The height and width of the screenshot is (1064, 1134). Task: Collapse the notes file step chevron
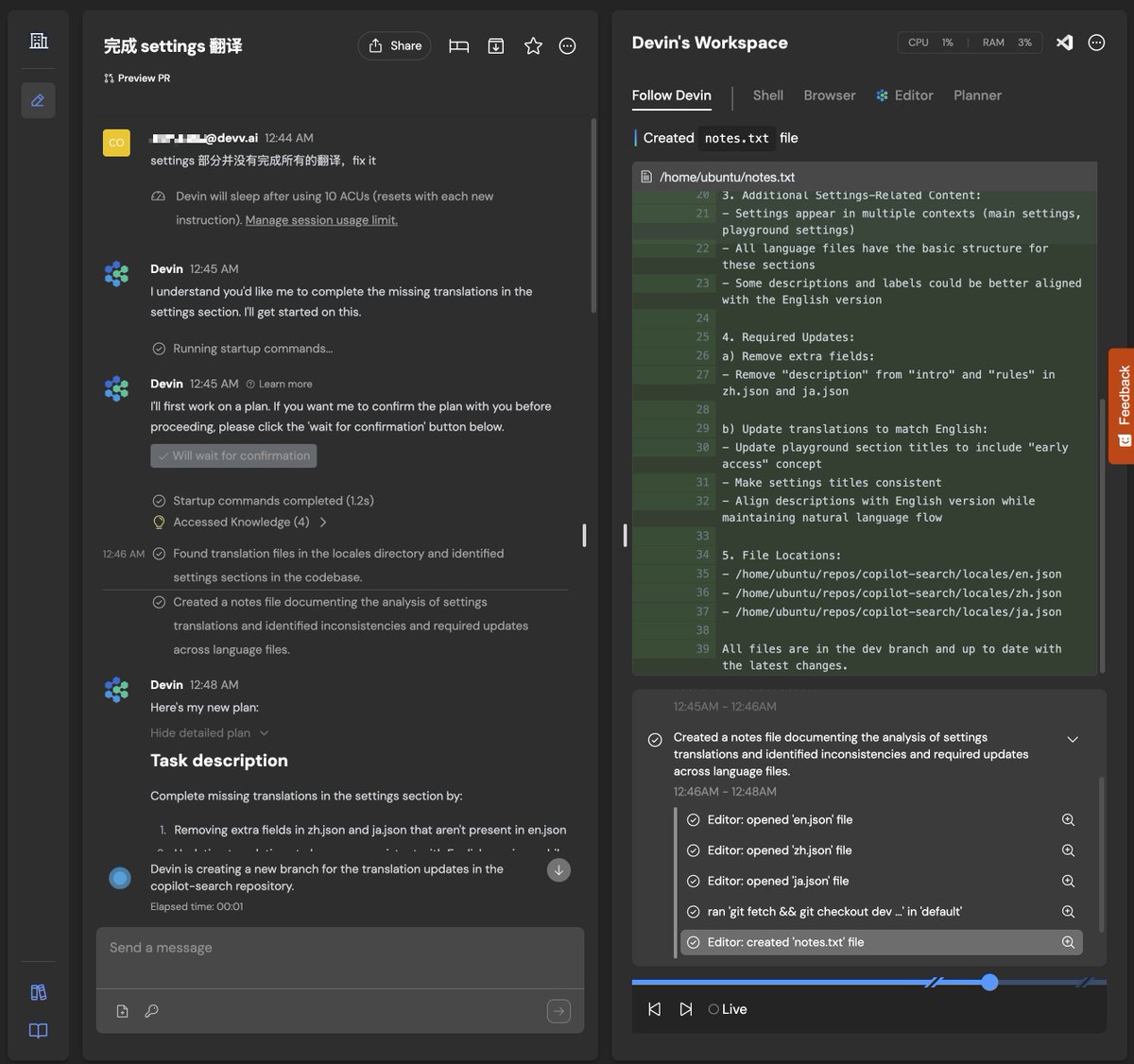click(1073, 739)
